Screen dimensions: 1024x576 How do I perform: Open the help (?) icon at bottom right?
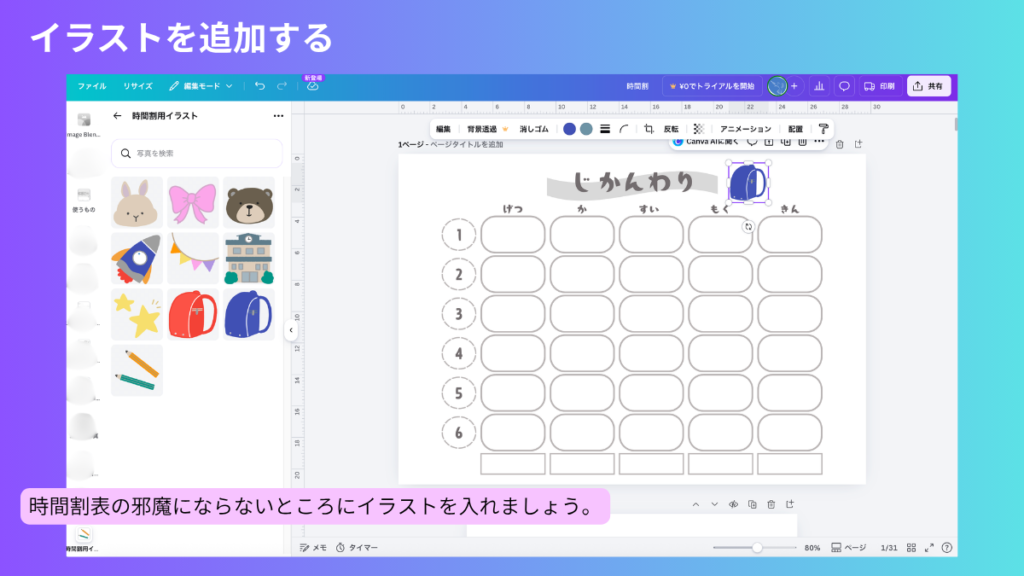tap(945, 547)
